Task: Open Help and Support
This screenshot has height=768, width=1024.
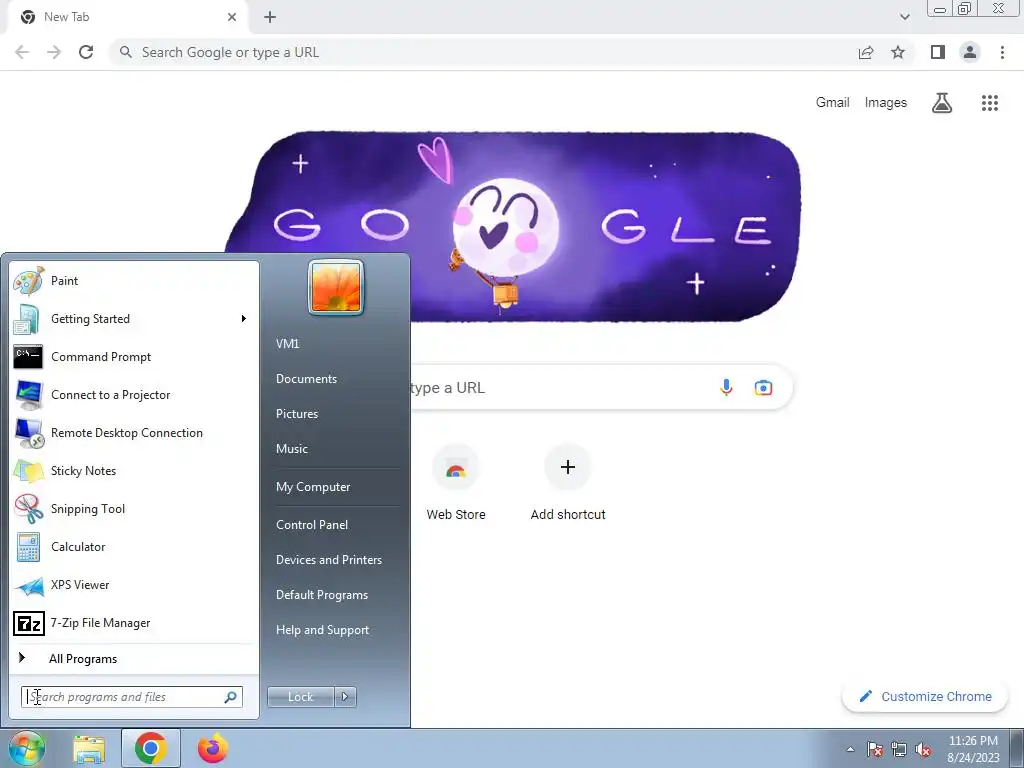Action: [322, 630]
